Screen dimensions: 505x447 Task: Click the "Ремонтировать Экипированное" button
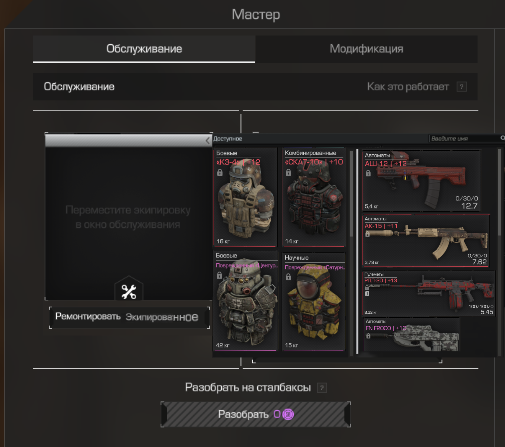coord(130,317)
